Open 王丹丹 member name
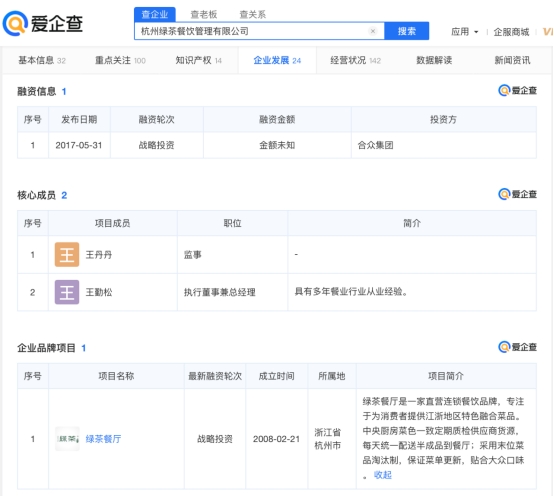Image resolution: width=554 pixels, height=497 pixels. tap(99, 255)
